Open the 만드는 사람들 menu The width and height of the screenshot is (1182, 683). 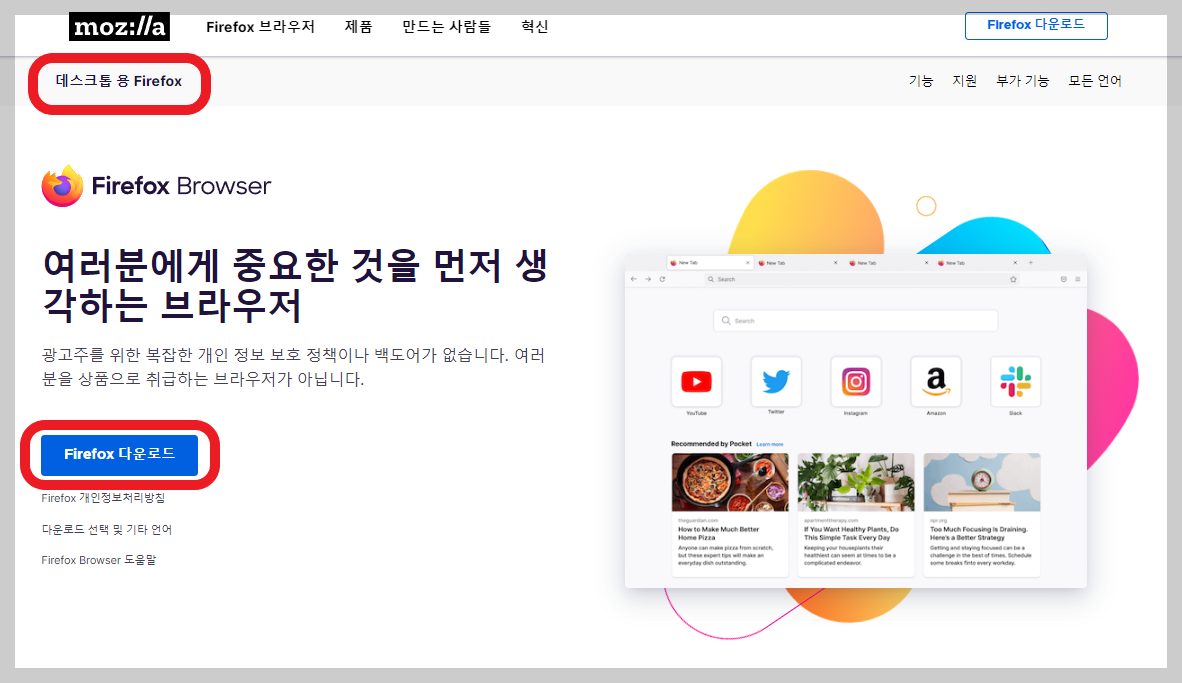coord(446,26)
